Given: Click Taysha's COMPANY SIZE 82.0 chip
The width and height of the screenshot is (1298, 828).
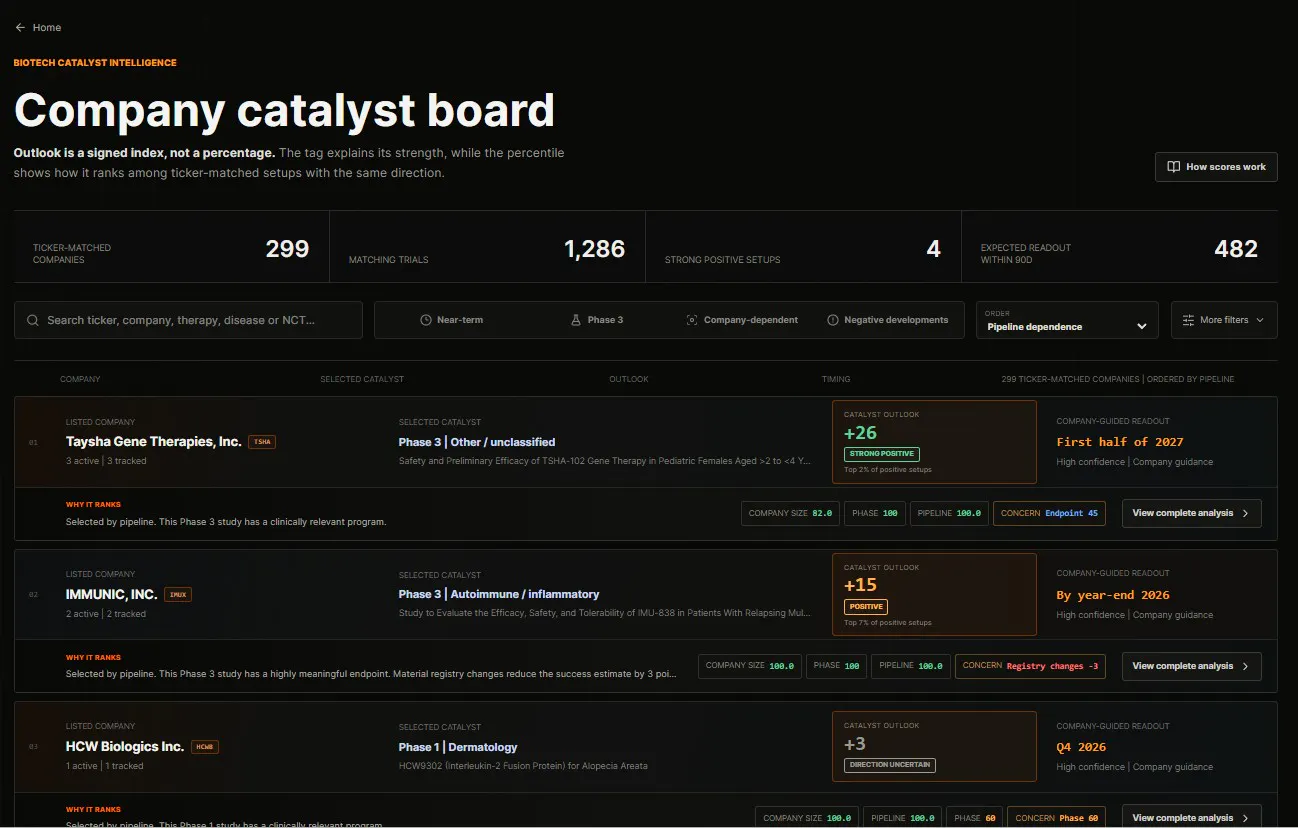Looking at the screenshot, I should click(x=790, y=513).
